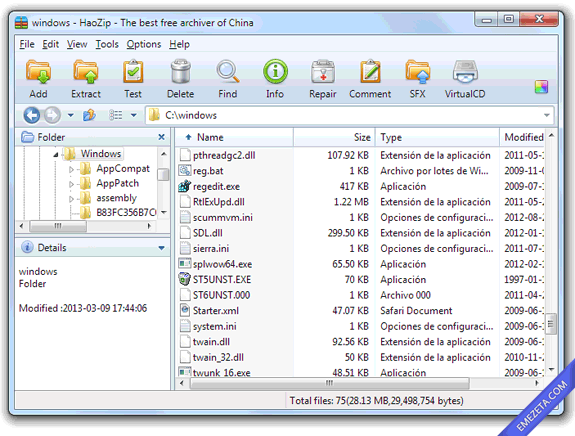
Task: Click the ST5UNST.EXE file icon
Action: (x=185, y=279)
